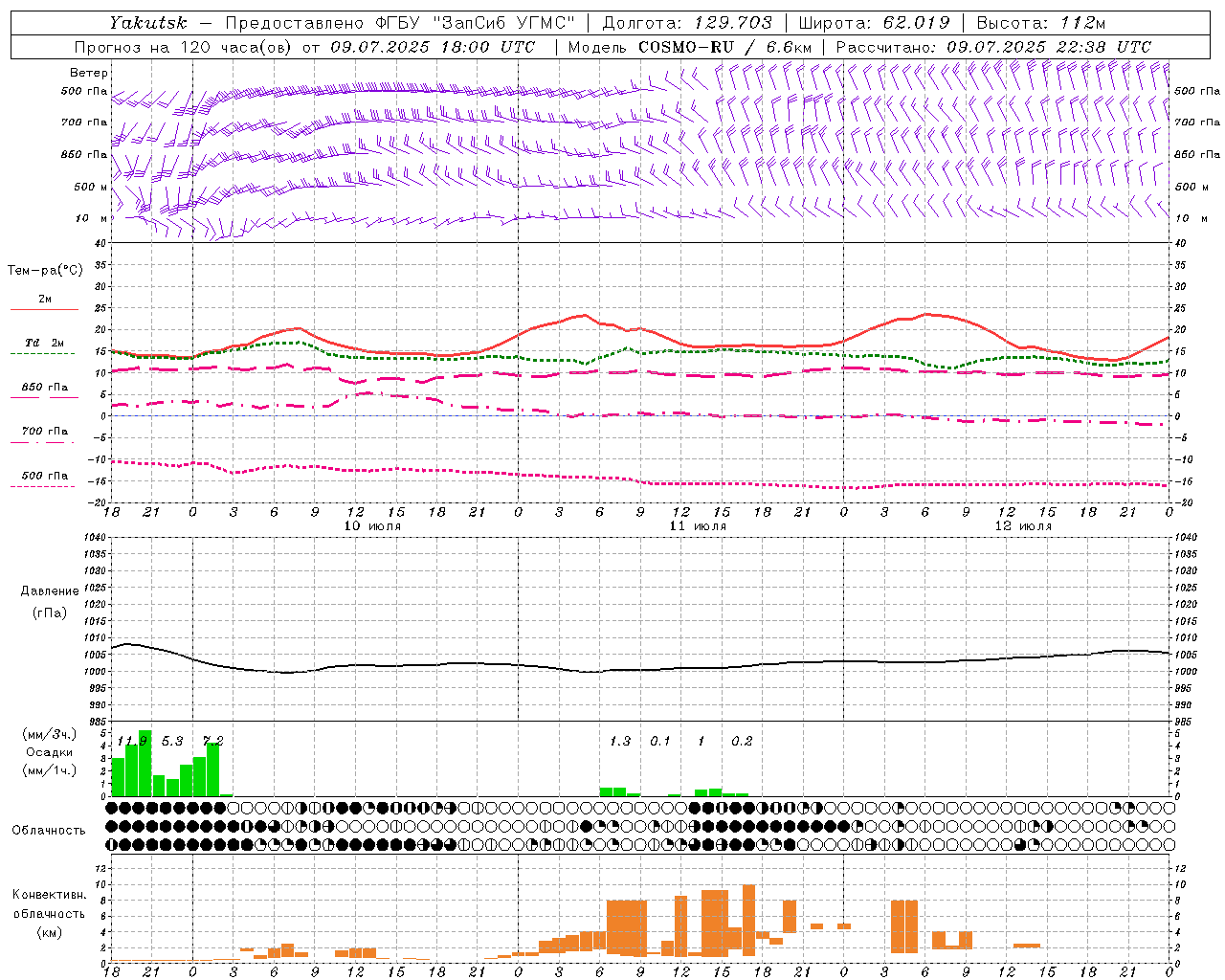
Task: Click the precipitation total '7.2'
Action: [212, 742]
